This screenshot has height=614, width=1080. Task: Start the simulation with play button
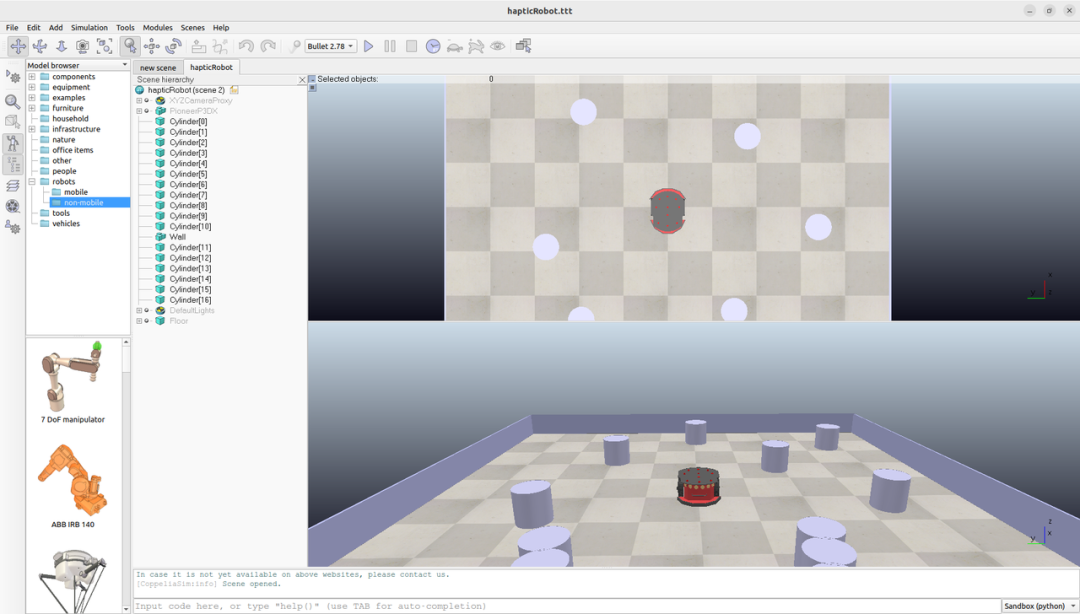pyautogui.click(x=368, y=46)
